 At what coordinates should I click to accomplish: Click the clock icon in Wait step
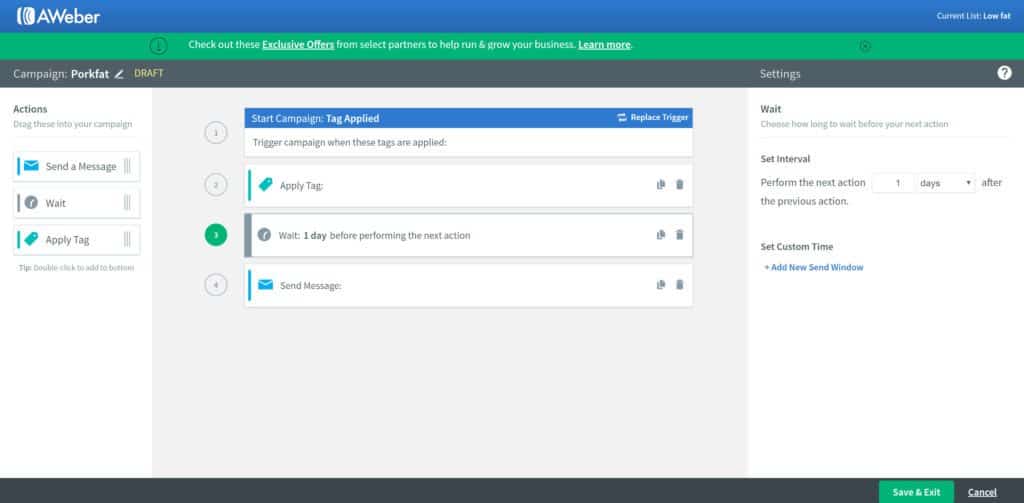tap(264, 235)
